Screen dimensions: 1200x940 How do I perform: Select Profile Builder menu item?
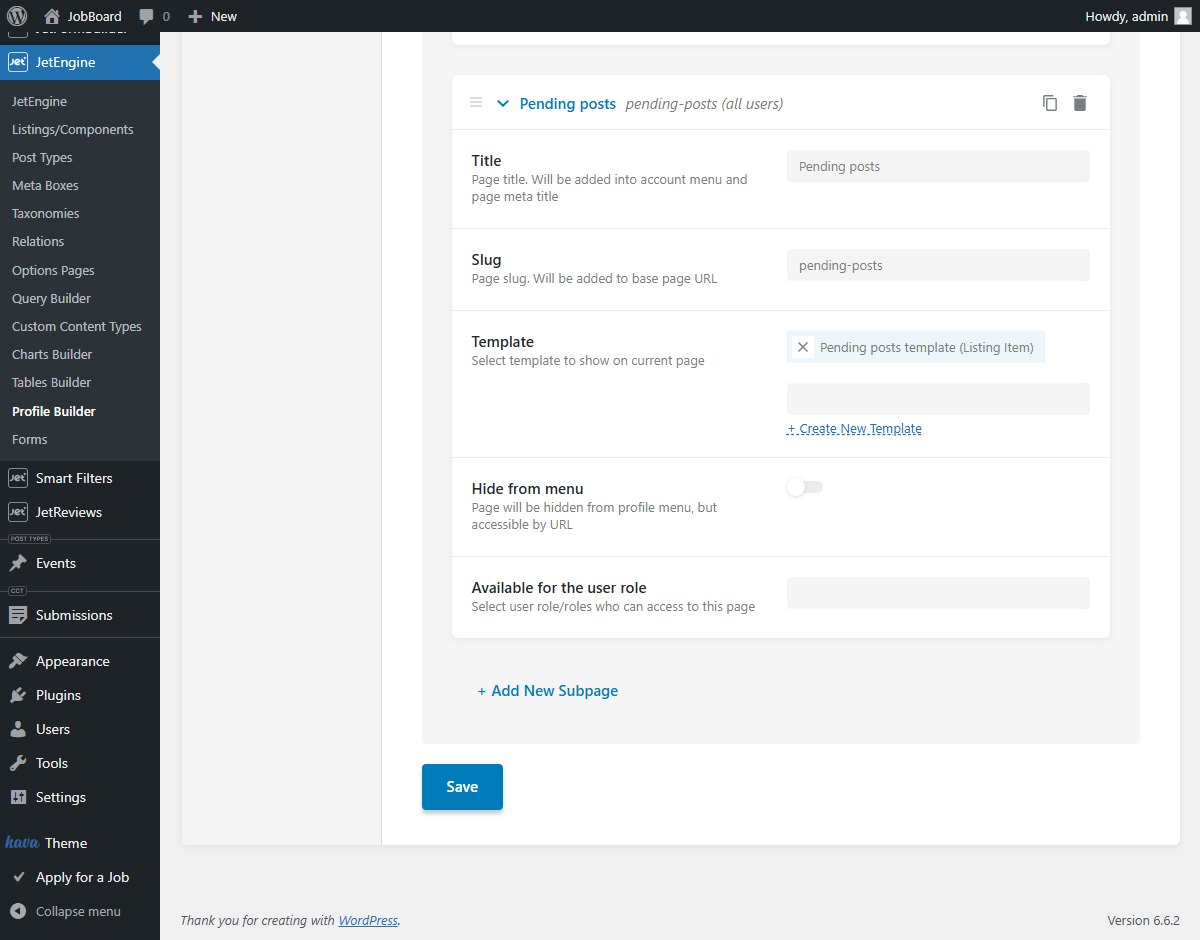54,411
